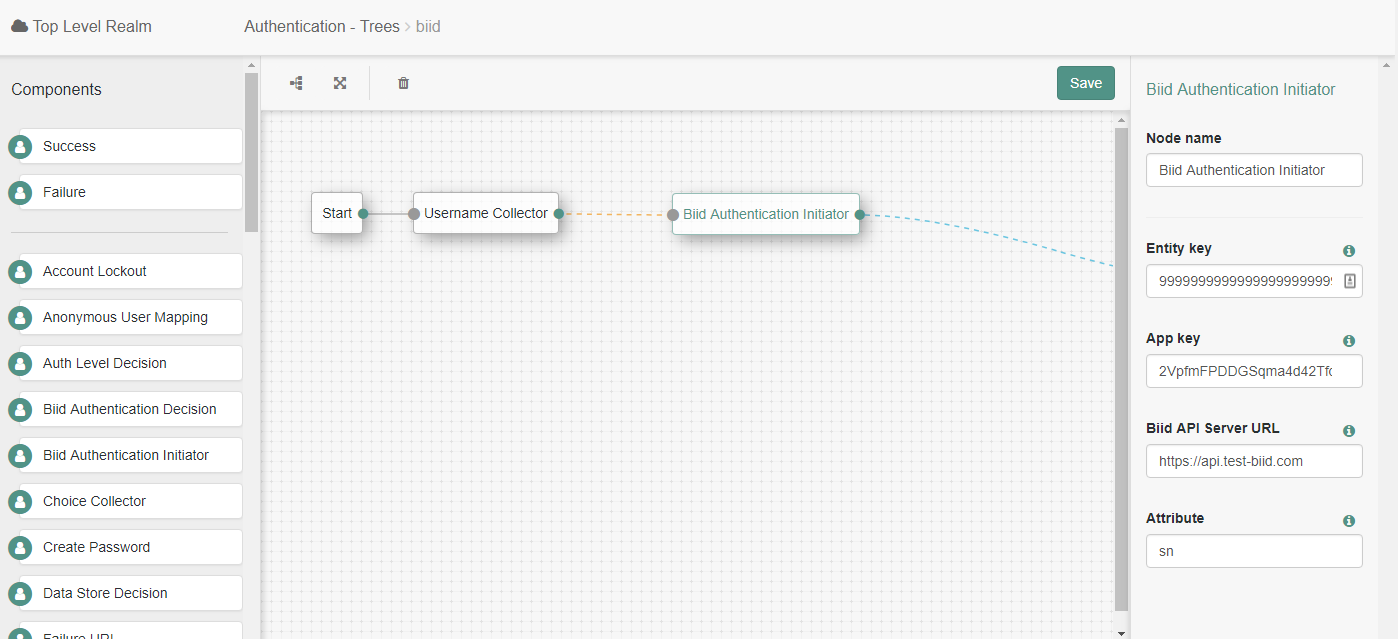Click the Success component icon
The image size is (1398, 639).
pos(20,147)
